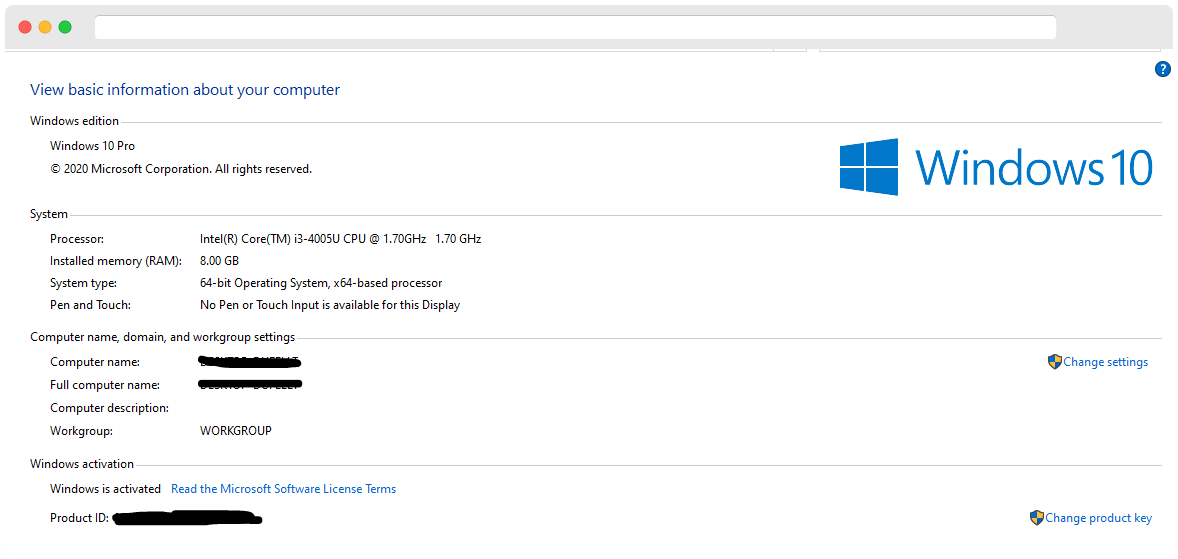Click the 'Windows activation' section header
Viewport: 1178px width, 559px height.
tap(82, 464)
